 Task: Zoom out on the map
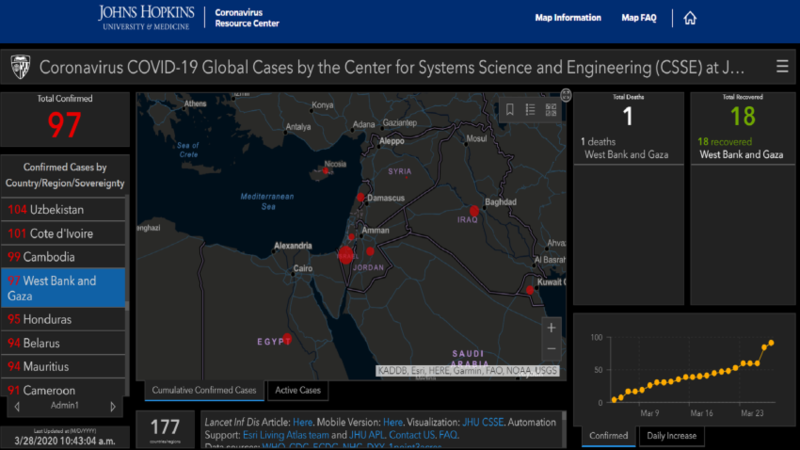pos(551,349)
